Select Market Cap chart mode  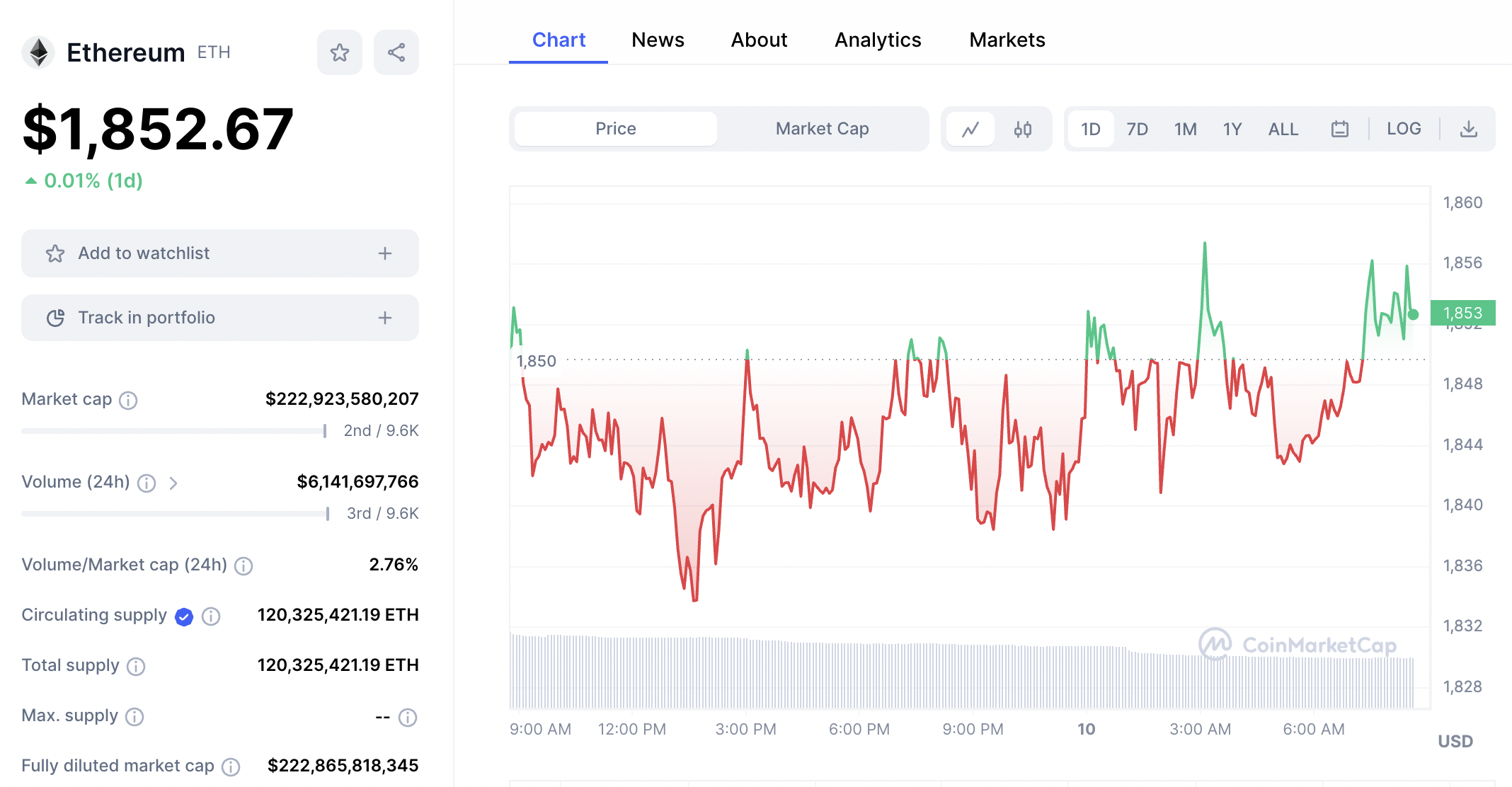click(822, 129)
